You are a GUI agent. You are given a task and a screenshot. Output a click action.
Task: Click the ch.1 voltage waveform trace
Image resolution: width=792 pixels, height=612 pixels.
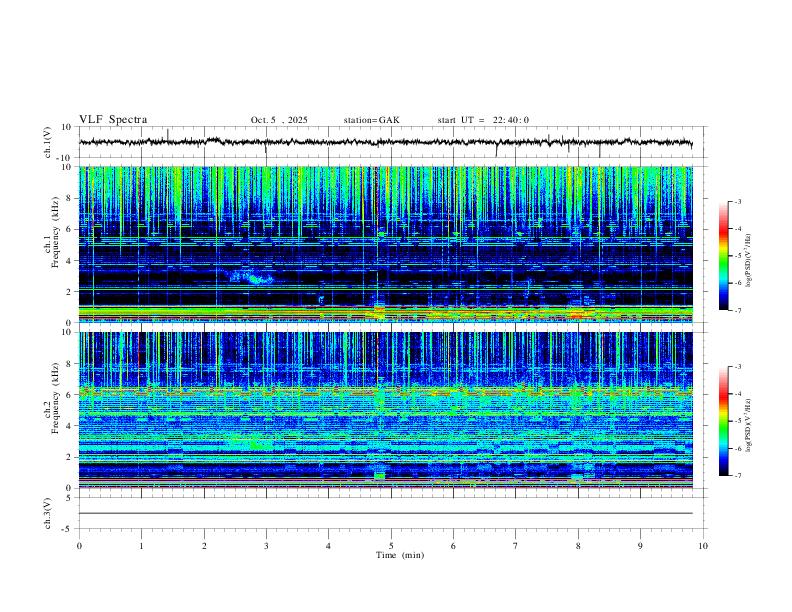(385, 142)
